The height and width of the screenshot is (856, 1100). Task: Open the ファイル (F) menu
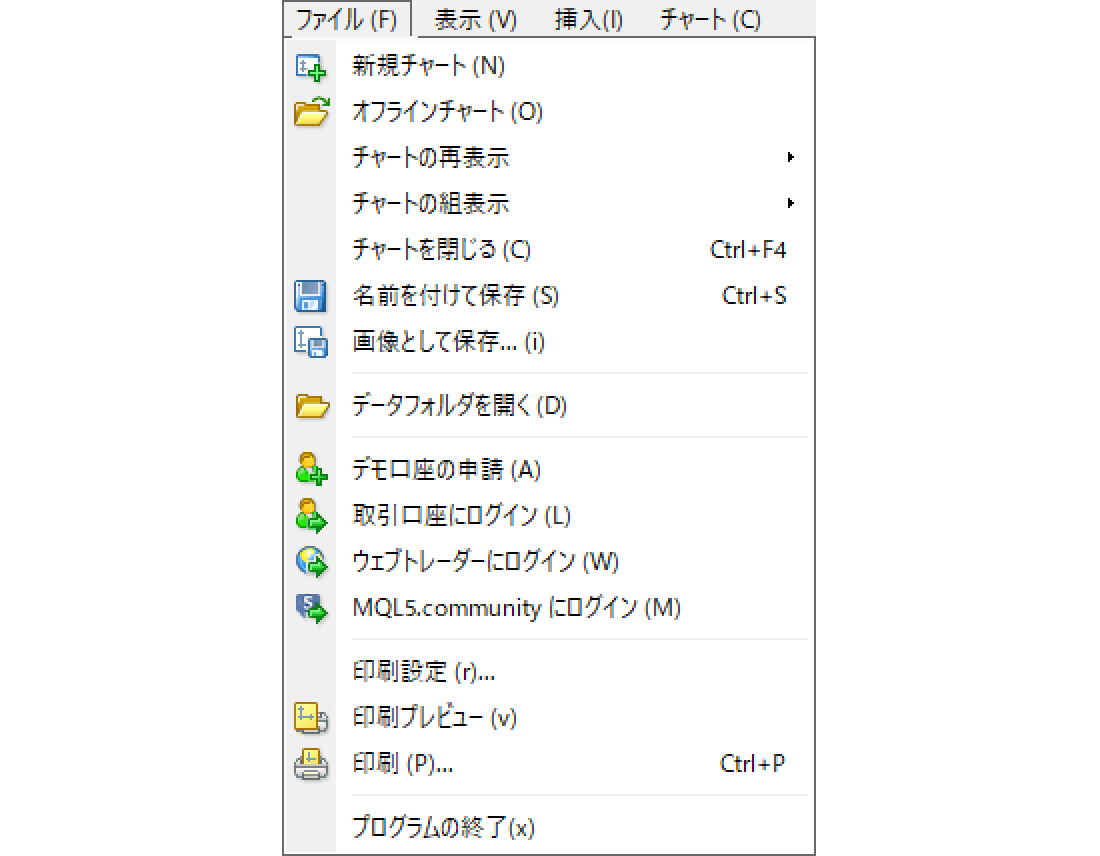click(x=347, y=20)
